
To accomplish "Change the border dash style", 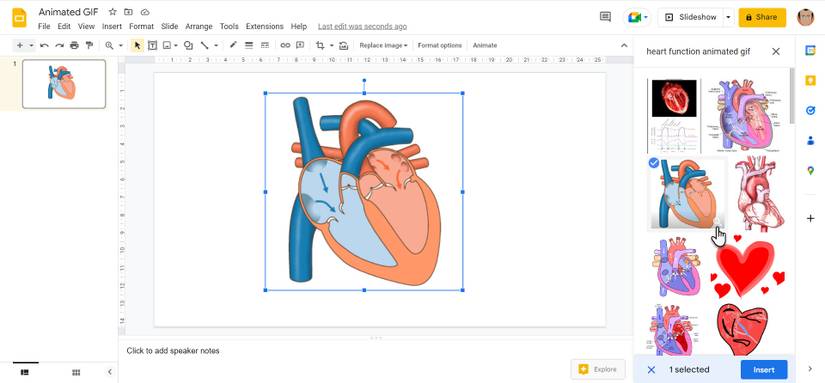I will coord(265,45).
